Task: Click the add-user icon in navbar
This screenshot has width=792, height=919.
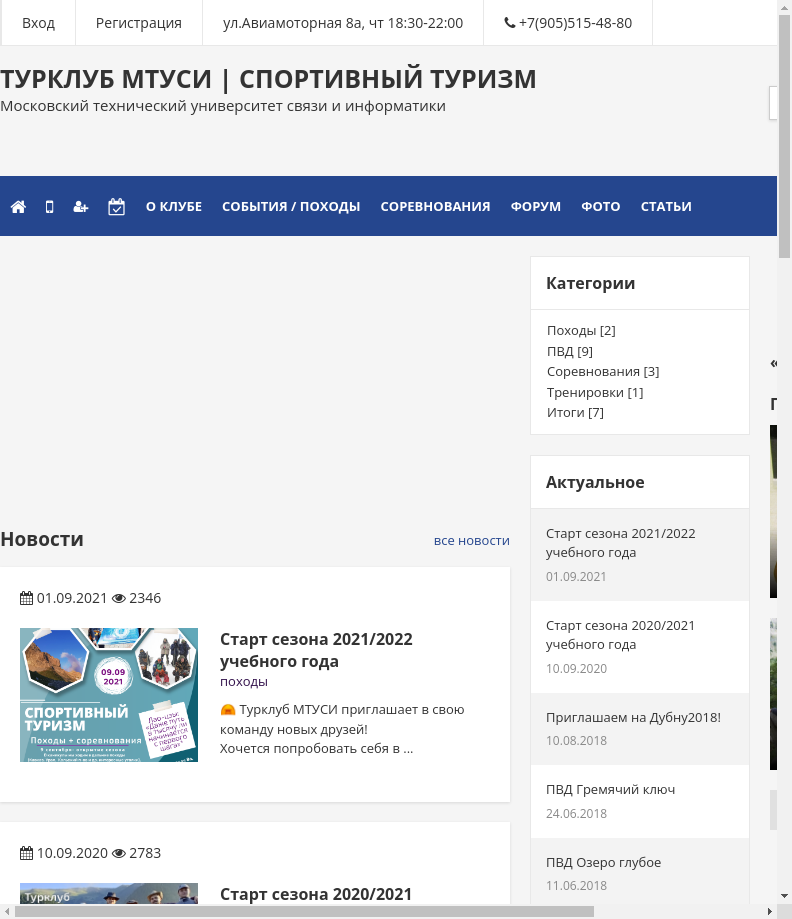Action: (x=81, y=207)
